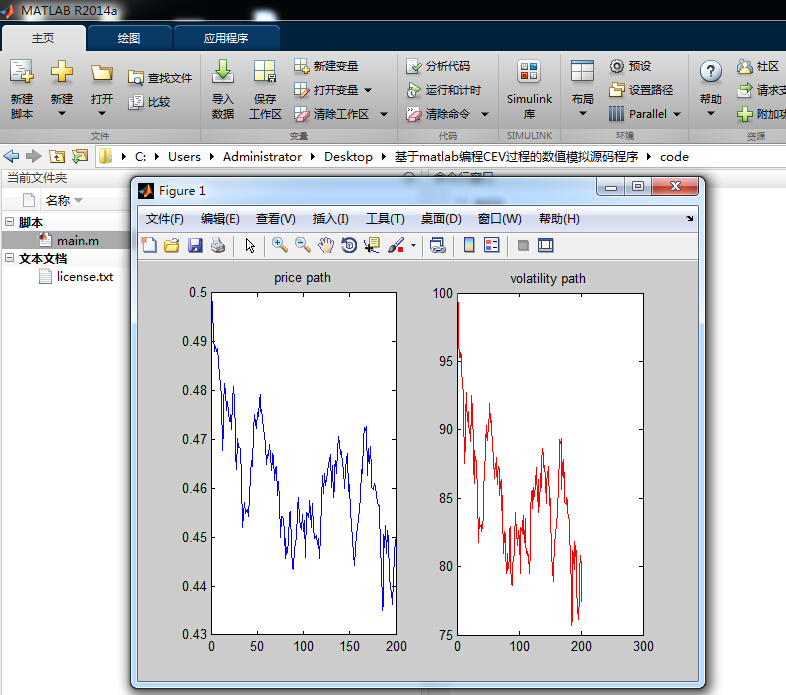Collapse the Scripts (脚本) group

[10, 221]
